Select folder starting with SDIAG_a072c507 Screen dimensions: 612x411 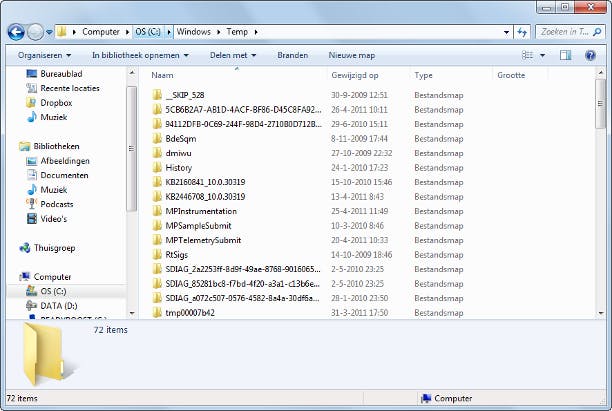[x=242, y=298]
